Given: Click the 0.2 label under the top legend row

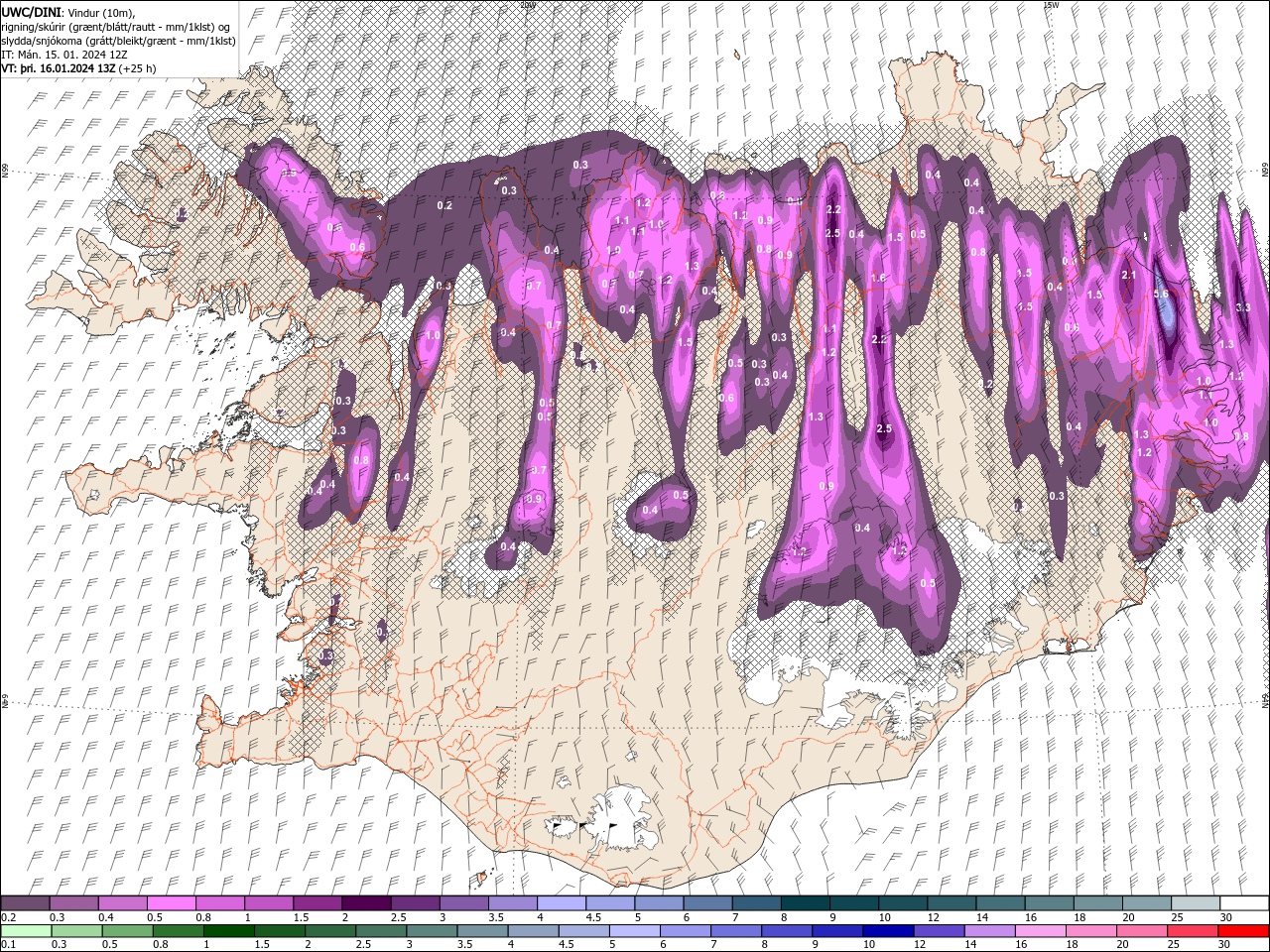Looking at the screenshot, I should coord(7,917).
